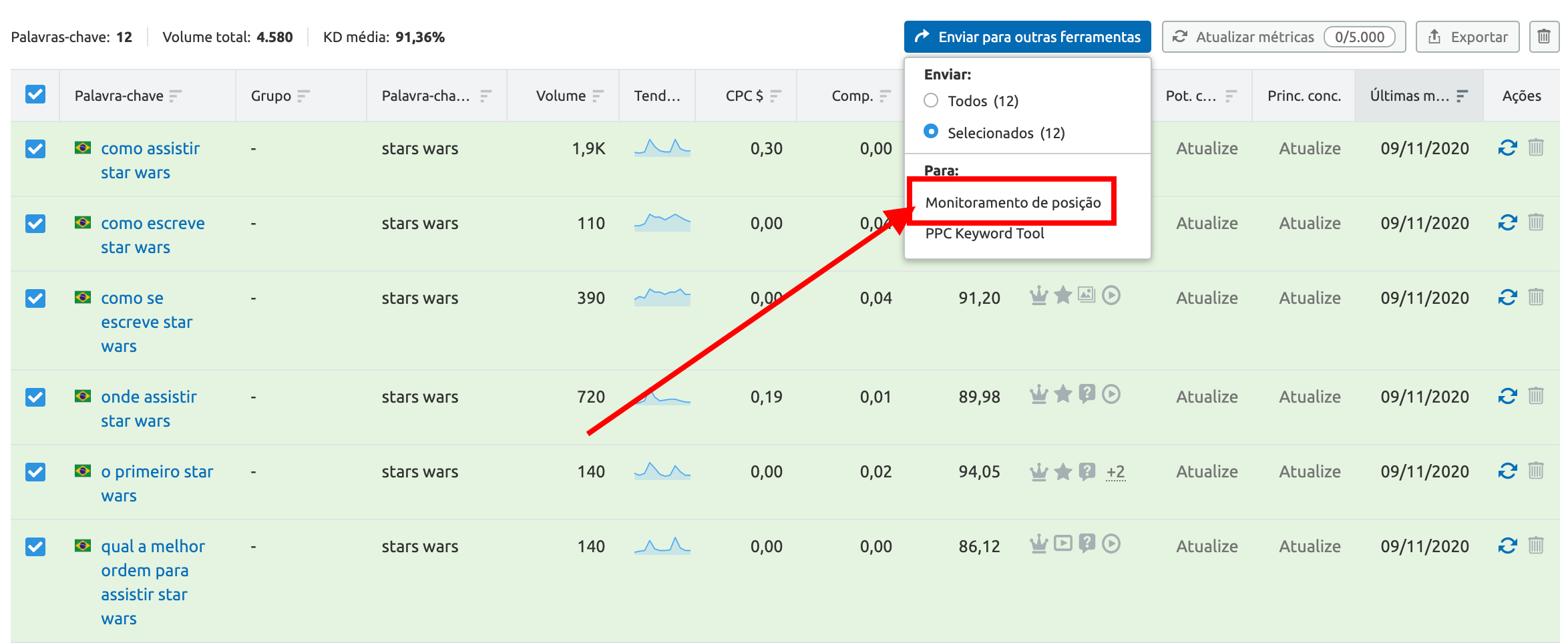Image resolution: width=1568 pixels, height=643 pixels.
Task: Click KD value '91,20'
Action: (x=979, y=298)
